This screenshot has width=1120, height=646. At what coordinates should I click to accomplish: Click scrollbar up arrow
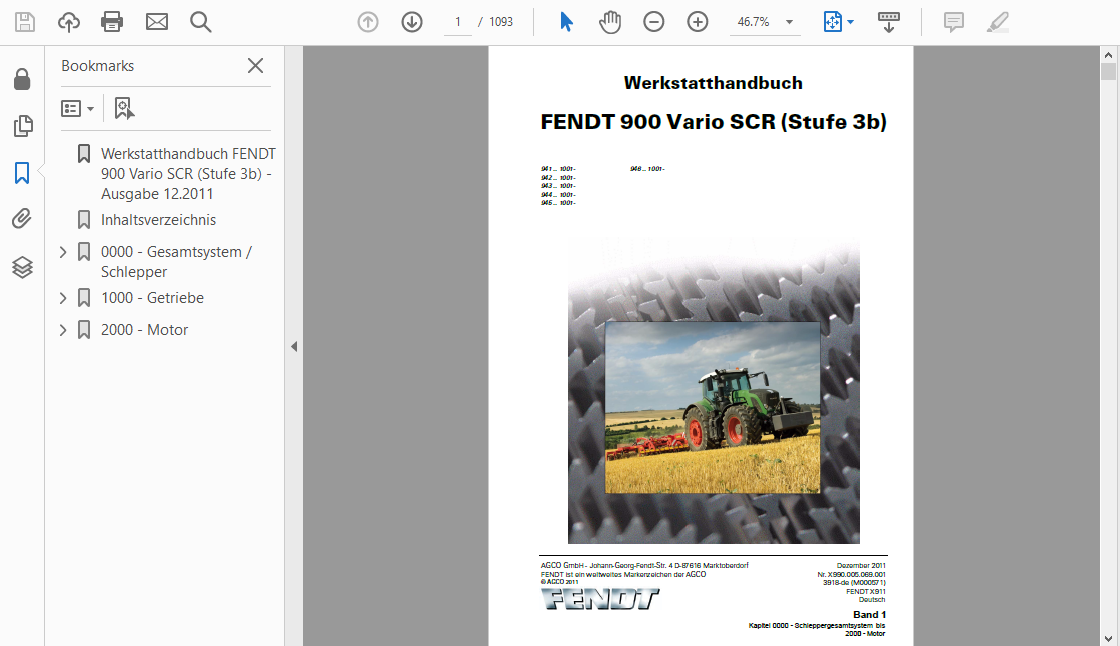pyautogui.click(x=1108, y=54)
